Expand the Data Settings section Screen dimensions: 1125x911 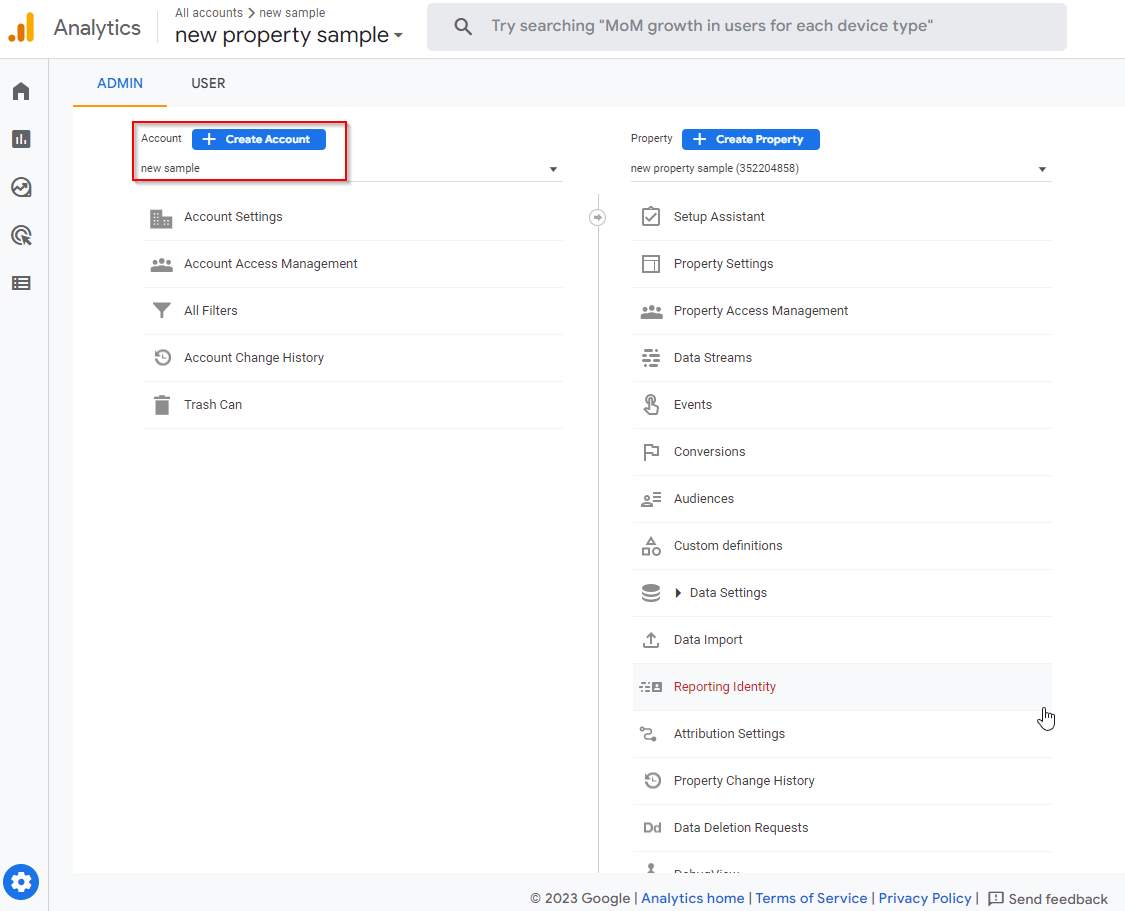(x=679, y=593)
